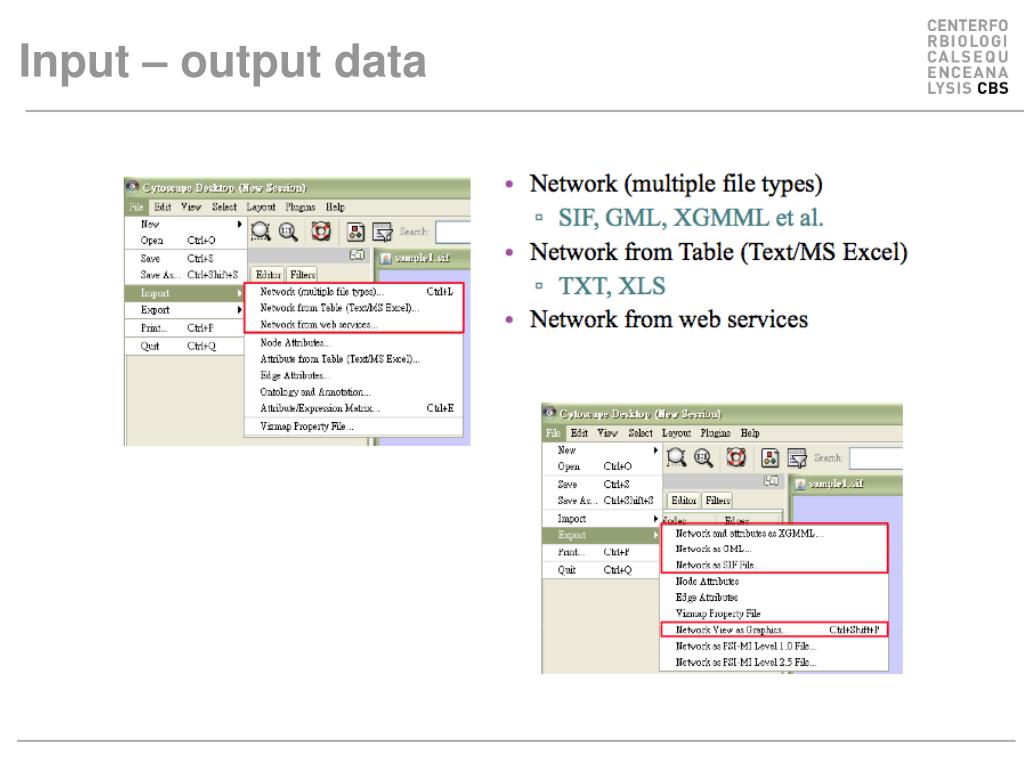The width and height of the screenshot is (1024, 768).
Task: Expand New submenu arrow in Import screenshot
Action: coord(240,224)
